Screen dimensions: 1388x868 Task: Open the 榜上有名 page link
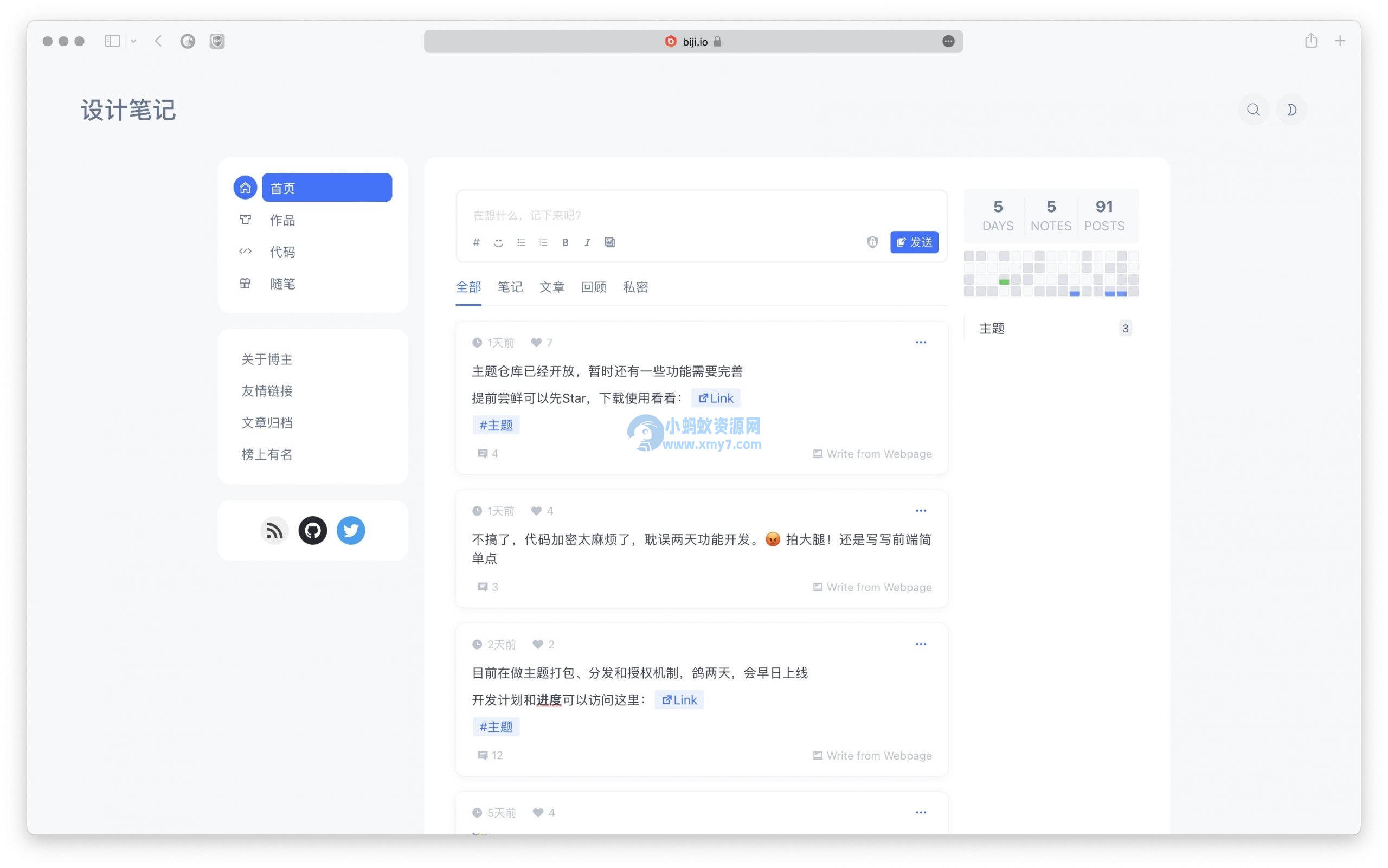[x=267, y=455]
